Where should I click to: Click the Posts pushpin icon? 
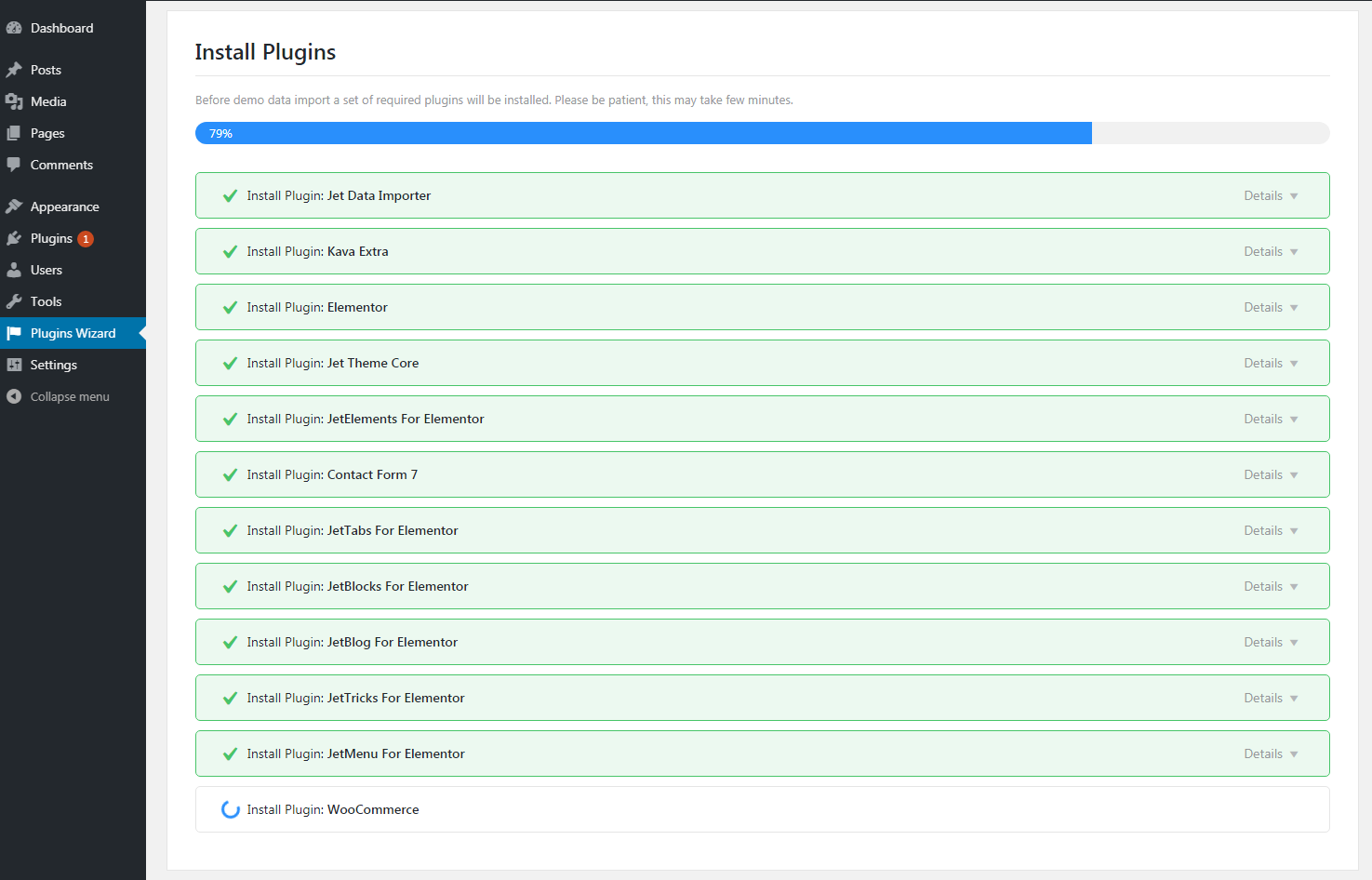click(14, 70)
